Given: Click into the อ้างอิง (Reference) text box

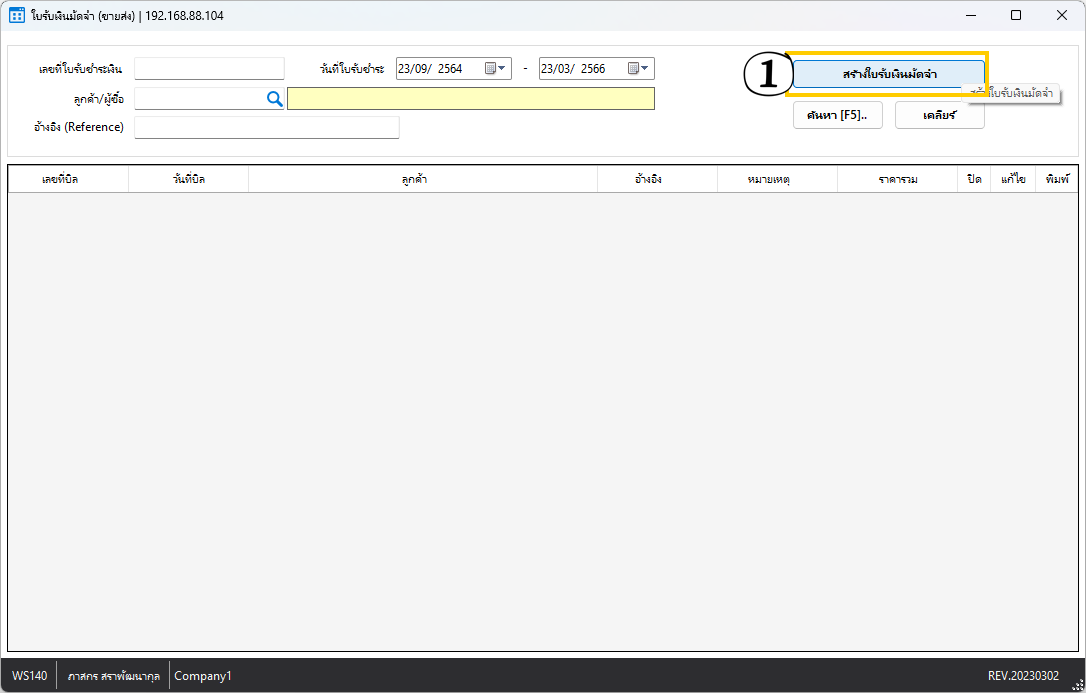Looking at the screenshot, I should pos(266,127).
